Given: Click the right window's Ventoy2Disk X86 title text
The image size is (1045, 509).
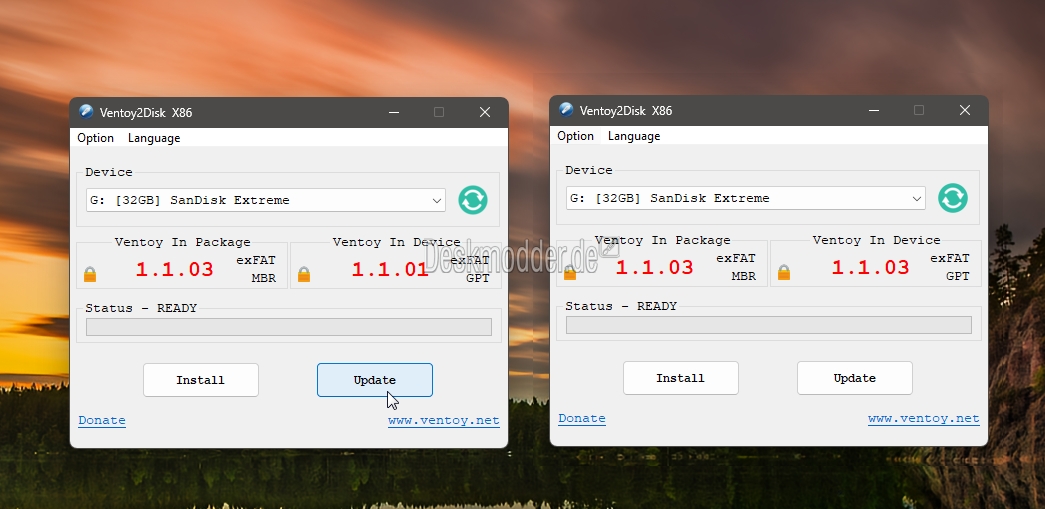Looking at the screenshot, I should [626, 111].
